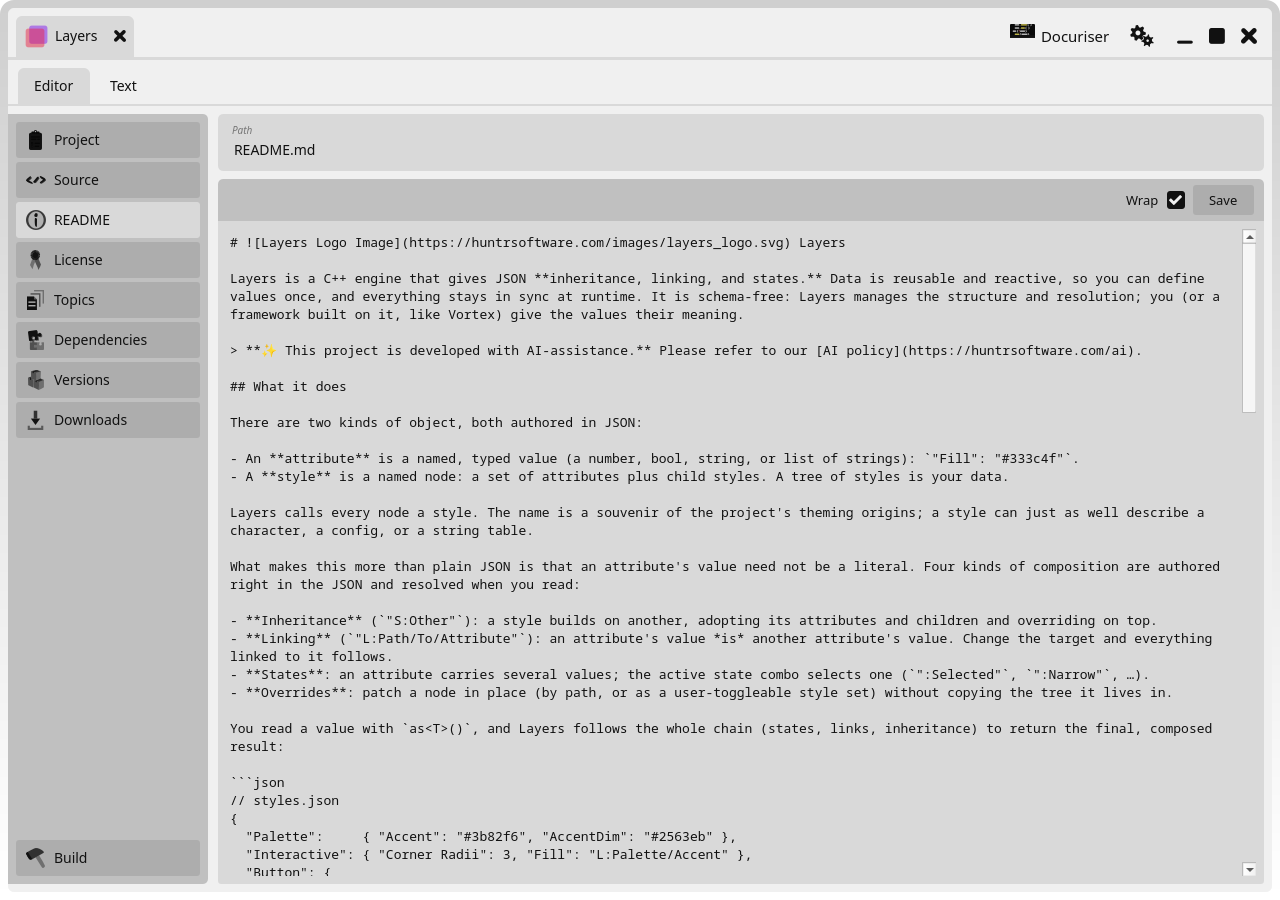Switch to the Editor tab
Viewport: 1280px width, 900px height.
[54, 86]
